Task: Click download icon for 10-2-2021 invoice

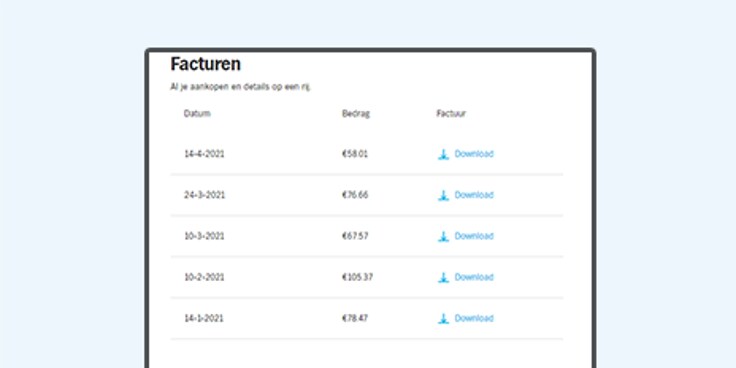Action: pos(443,277)
